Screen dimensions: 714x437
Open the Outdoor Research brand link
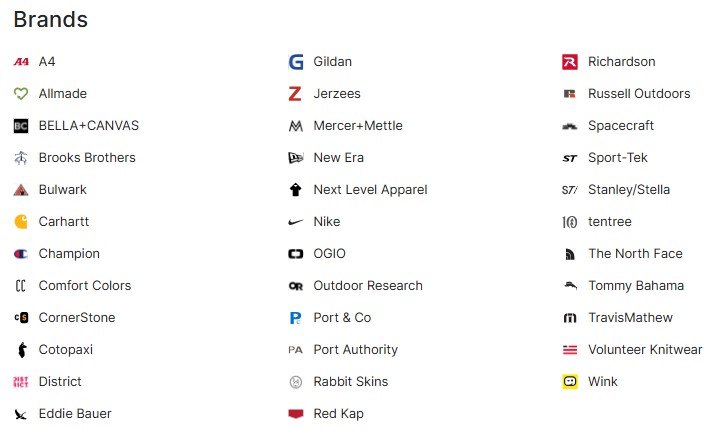[x=368, y=286]
